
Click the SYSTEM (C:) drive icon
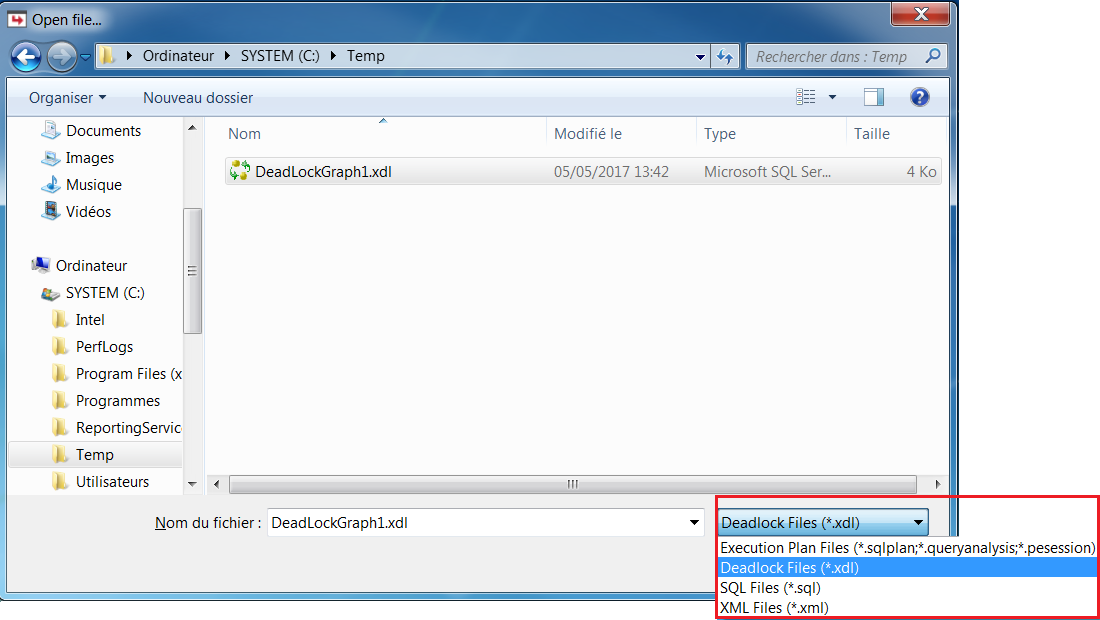(51, 293)
